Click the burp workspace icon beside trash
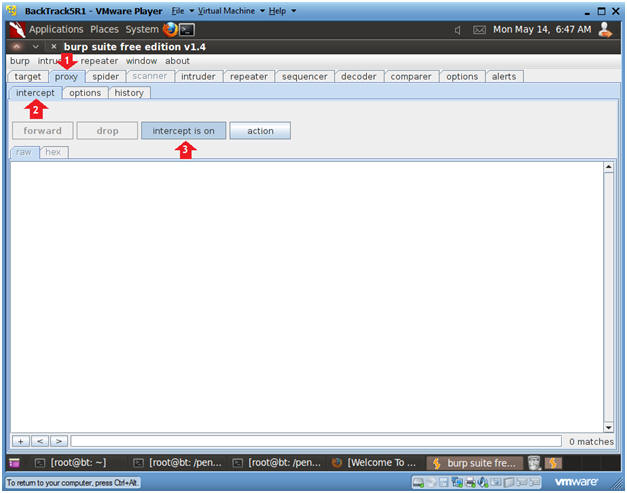This screenshot has height=493, width=627. point(553,463)
